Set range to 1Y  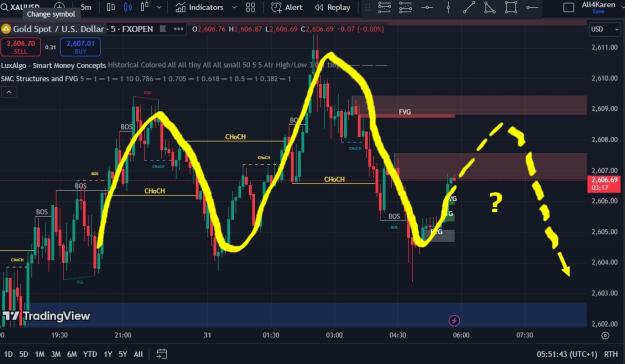[108, 354]
